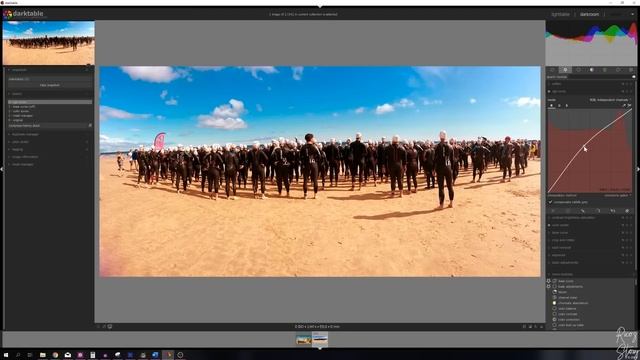The width and height of the screenshot is (640, 360).
Task: Switch to the lighttable view
Action: click(x=560, y=14)
